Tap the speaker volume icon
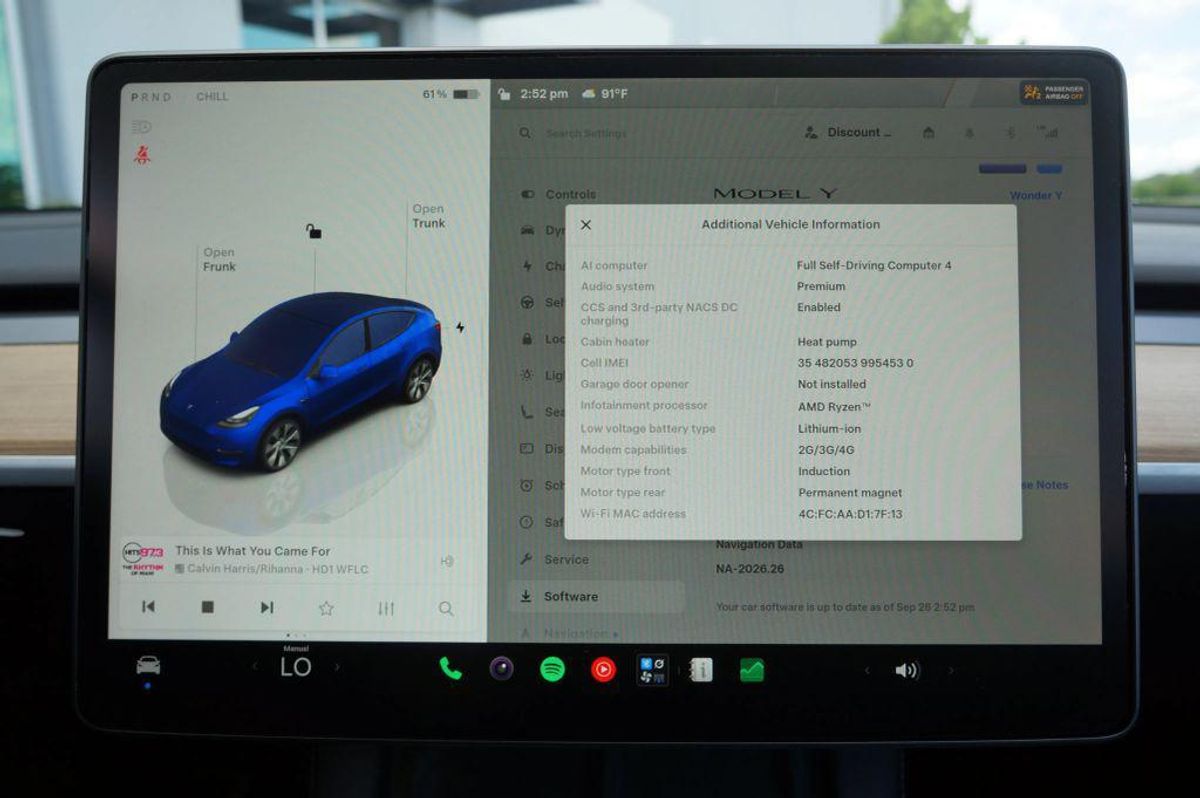This screenshot has height=798, width=1200. pos(906,670)
